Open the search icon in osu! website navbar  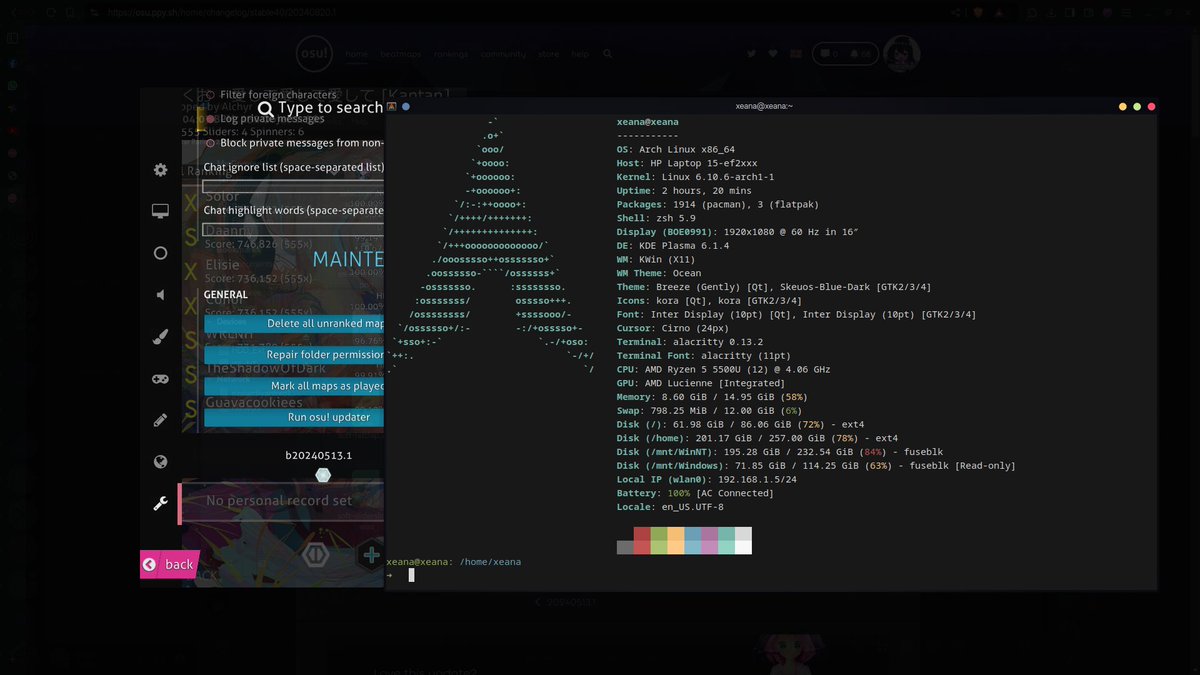pos(607,54)
